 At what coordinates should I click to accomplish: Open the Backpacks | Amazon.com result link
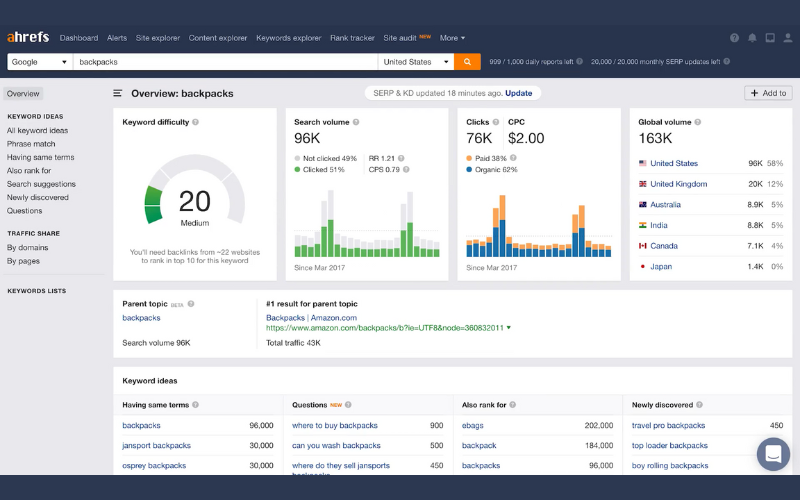click(311, 317)
